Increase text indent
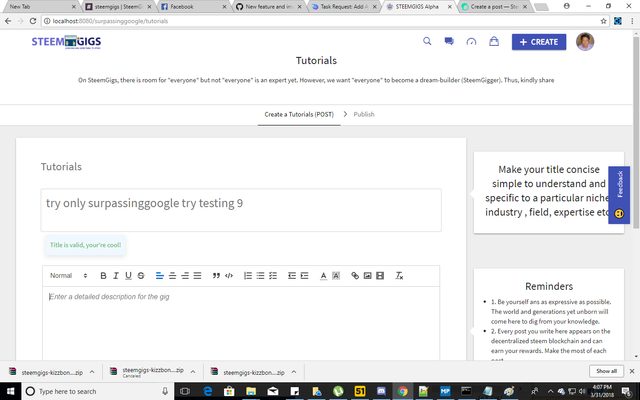 (304, 276)
